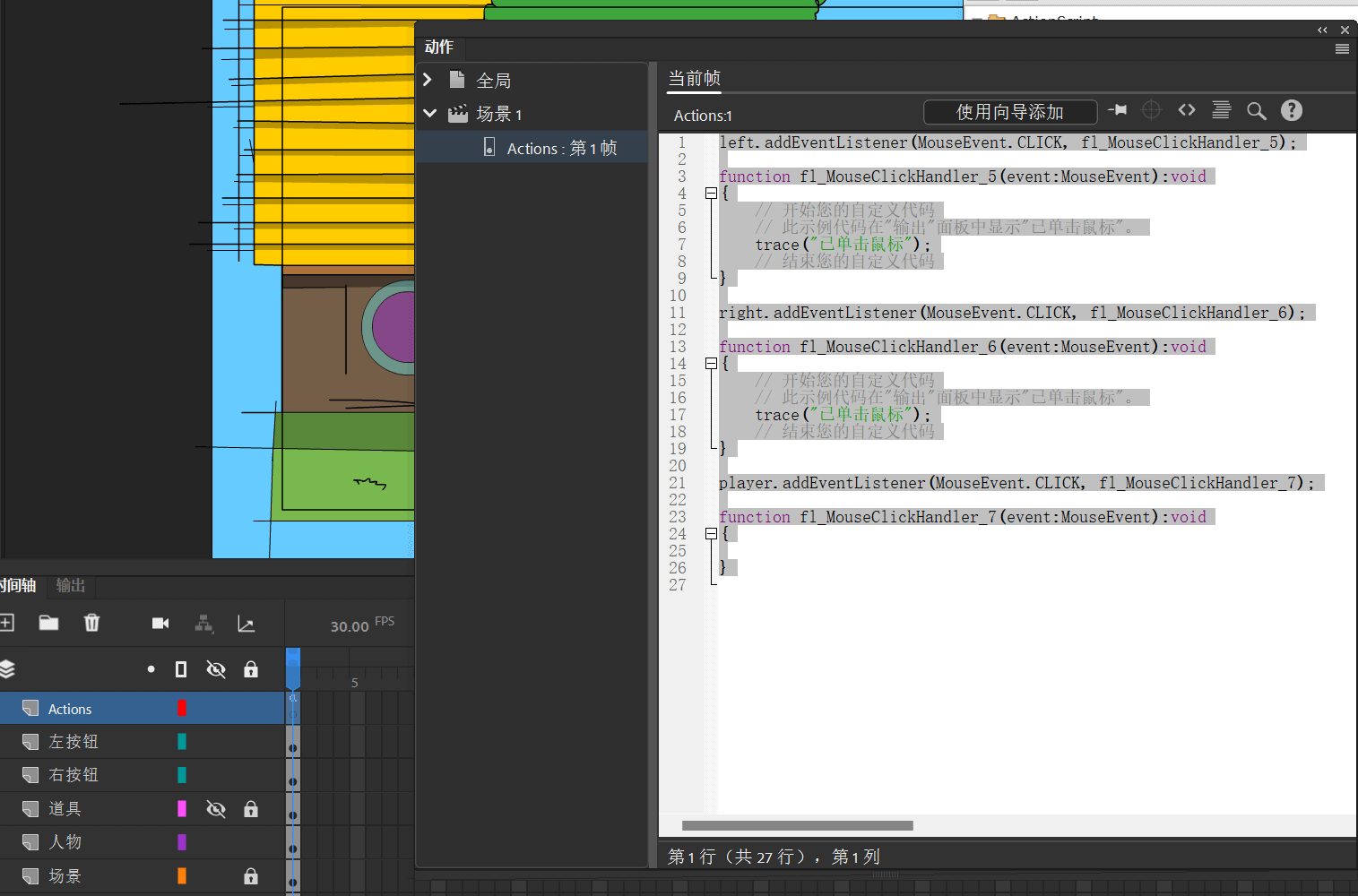Click the frame script icon beside Actions : 第 1 帧

(489, 147)
